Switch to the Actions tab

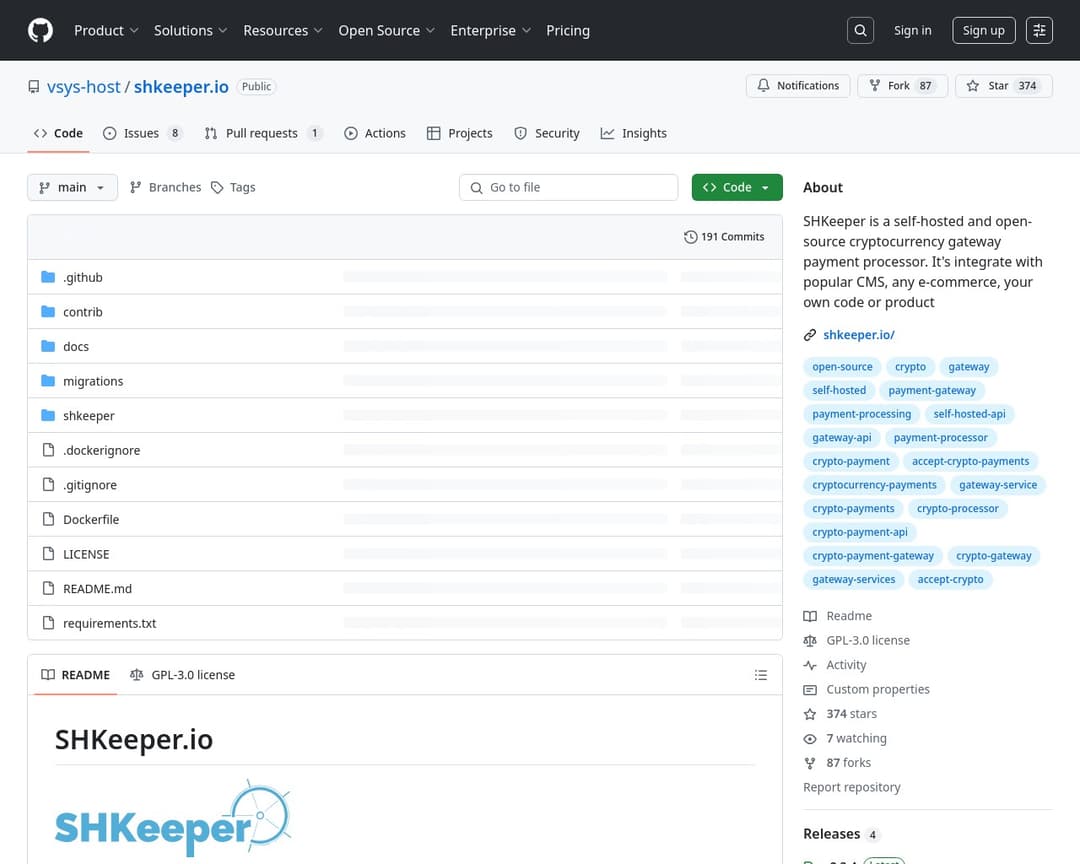click(375, 133)
